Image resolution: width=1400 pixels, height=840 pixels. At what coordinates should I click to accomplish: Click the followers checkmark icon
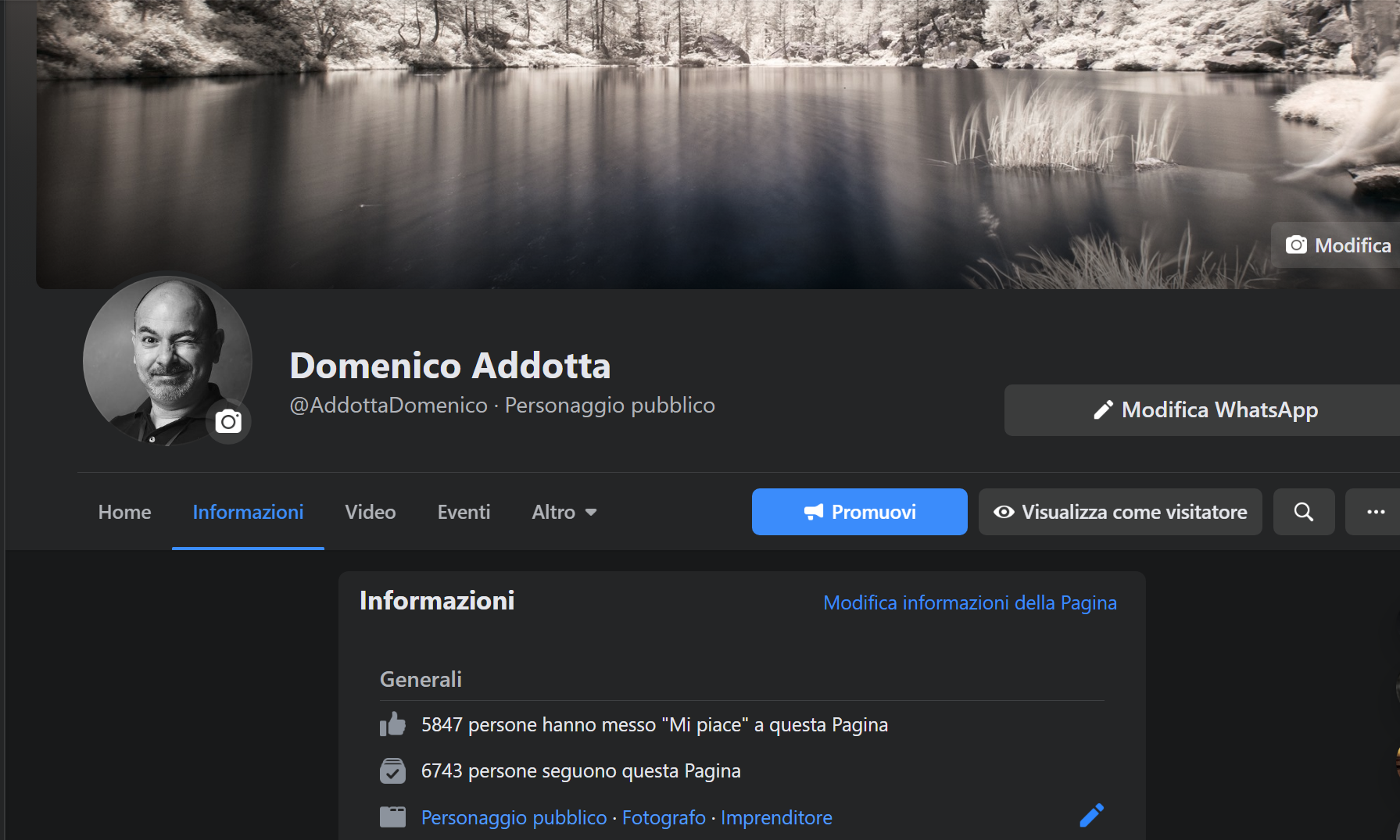coord(392,771)
